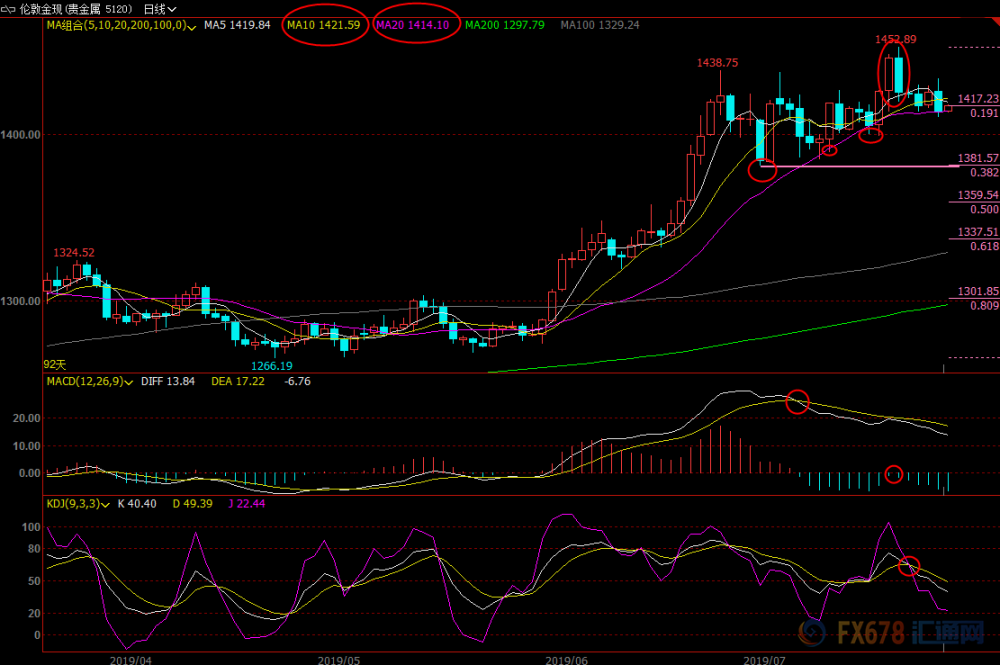
Task: Select the MA10 1421.59 value label
Action: (x=323, y=25)
